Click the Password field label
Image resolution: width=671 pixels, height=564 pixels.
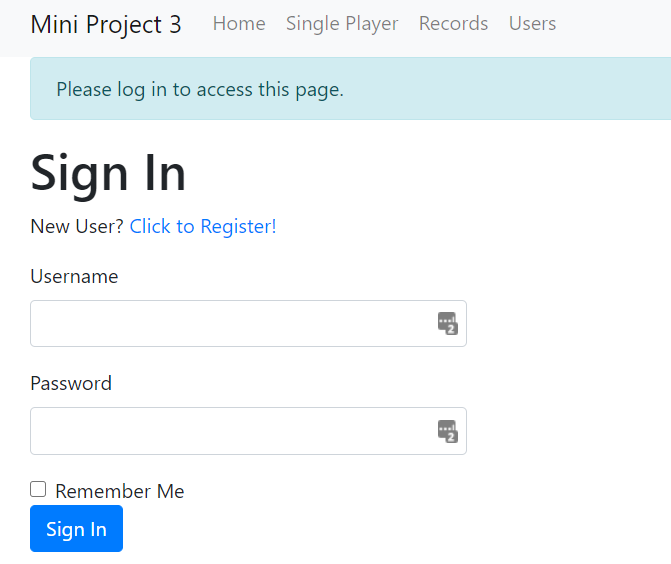71,383
